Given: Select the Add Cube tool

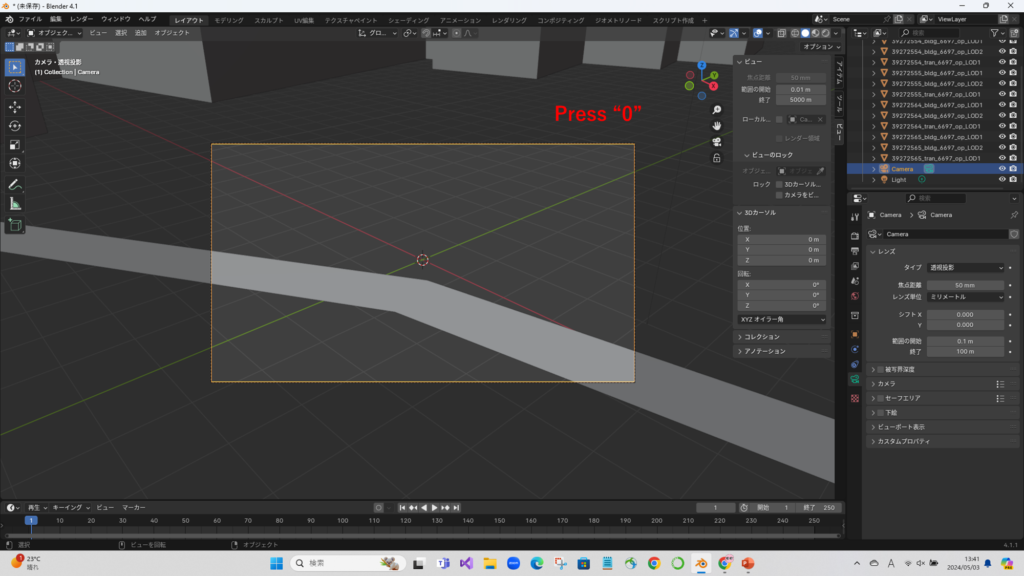Looking at the screenshot, I should point(15,225).
